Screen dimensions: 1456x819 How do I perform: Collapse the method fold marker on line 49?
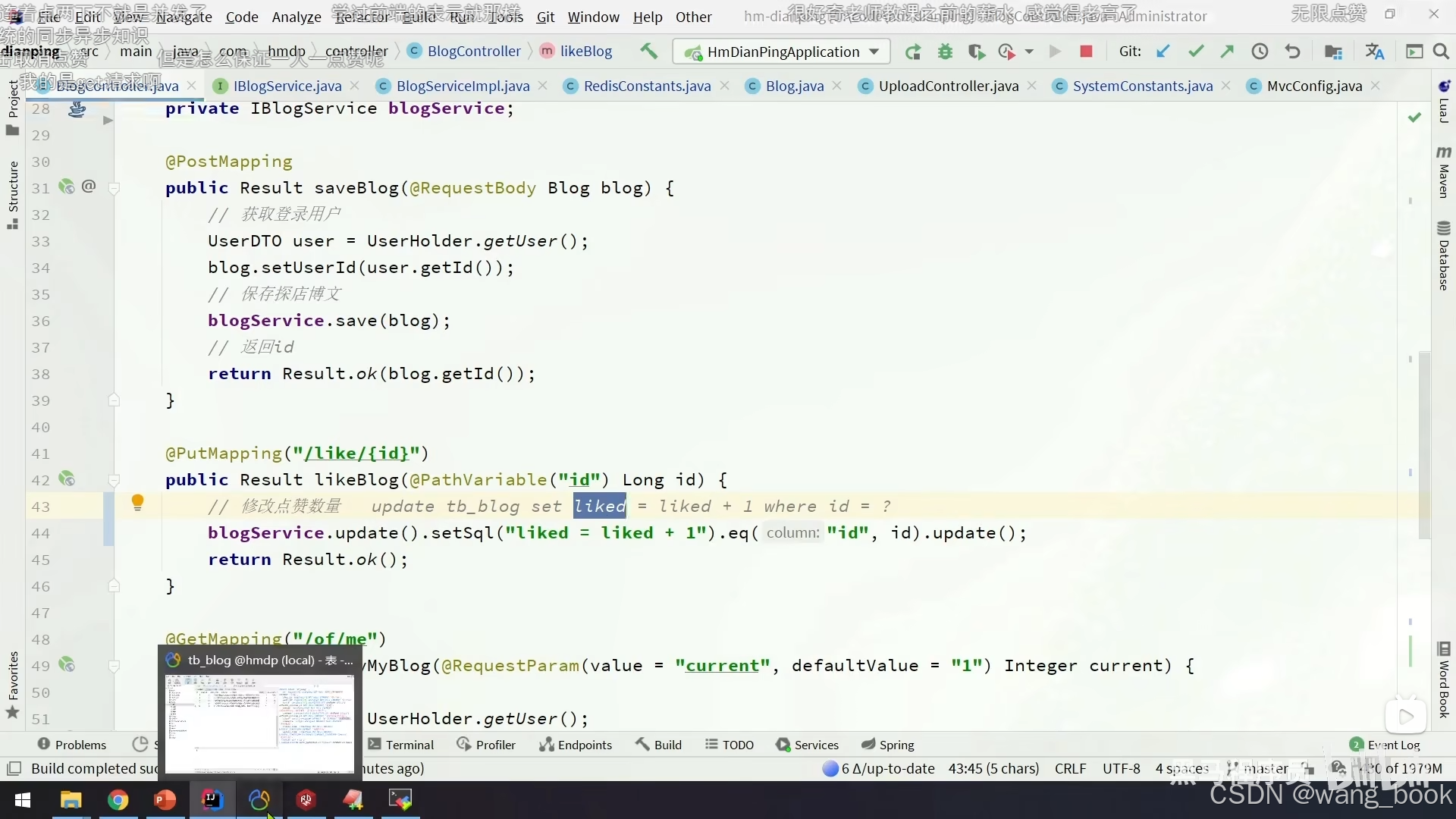[x=114, y=666]
